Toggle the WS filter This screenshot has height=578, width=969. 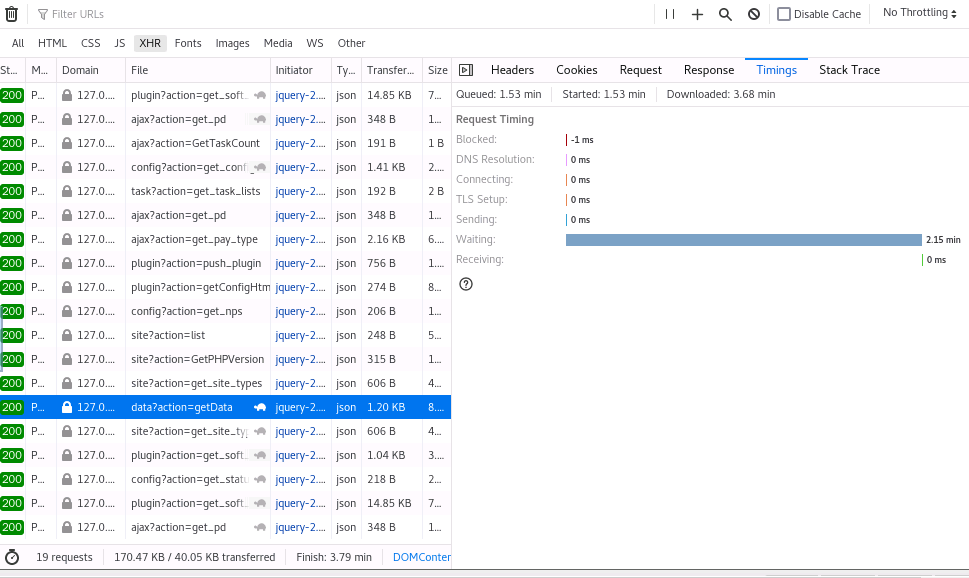(x=315, y=43)
